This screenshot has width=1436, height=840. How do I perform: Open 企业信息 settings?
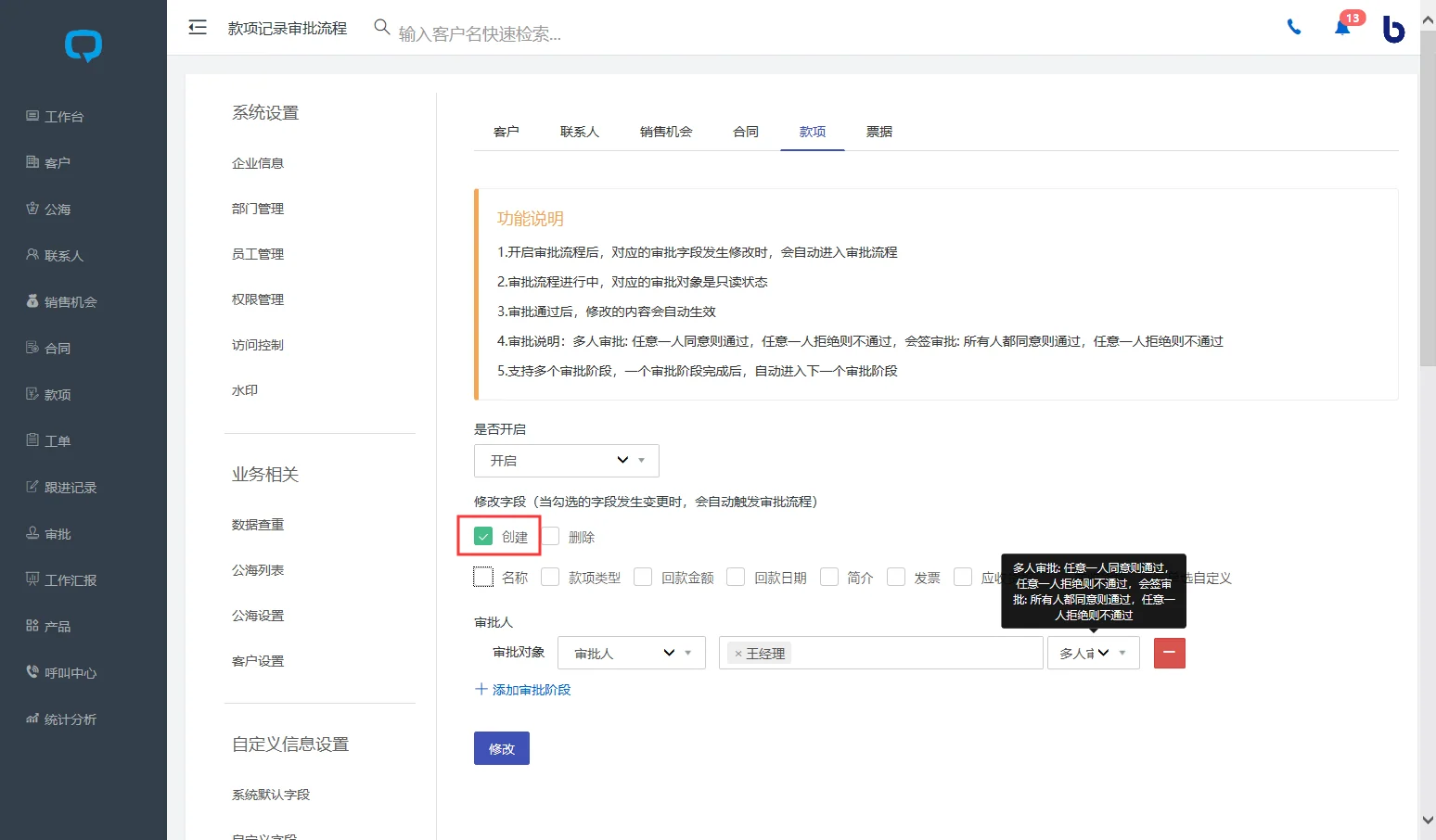(258, 163)
